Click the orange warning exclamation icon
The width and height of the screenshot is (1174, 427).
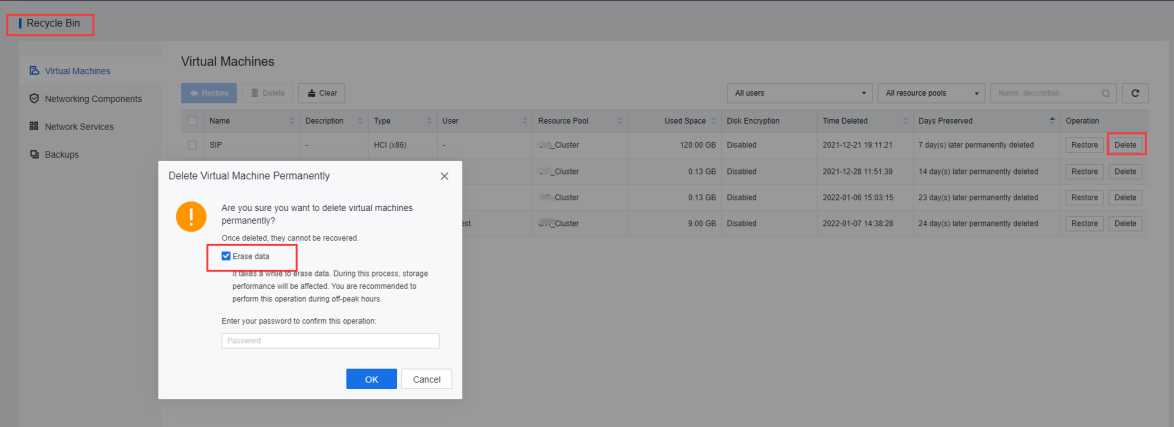click(x=191, y=216)
